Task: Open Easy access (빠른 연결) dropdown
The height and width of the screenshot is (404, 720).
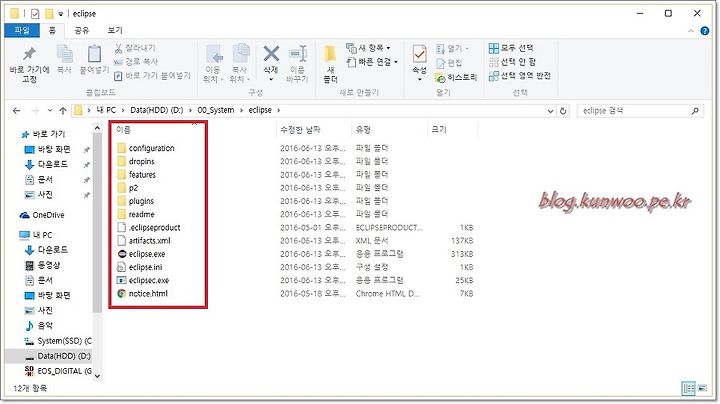Action: [372, 62]
